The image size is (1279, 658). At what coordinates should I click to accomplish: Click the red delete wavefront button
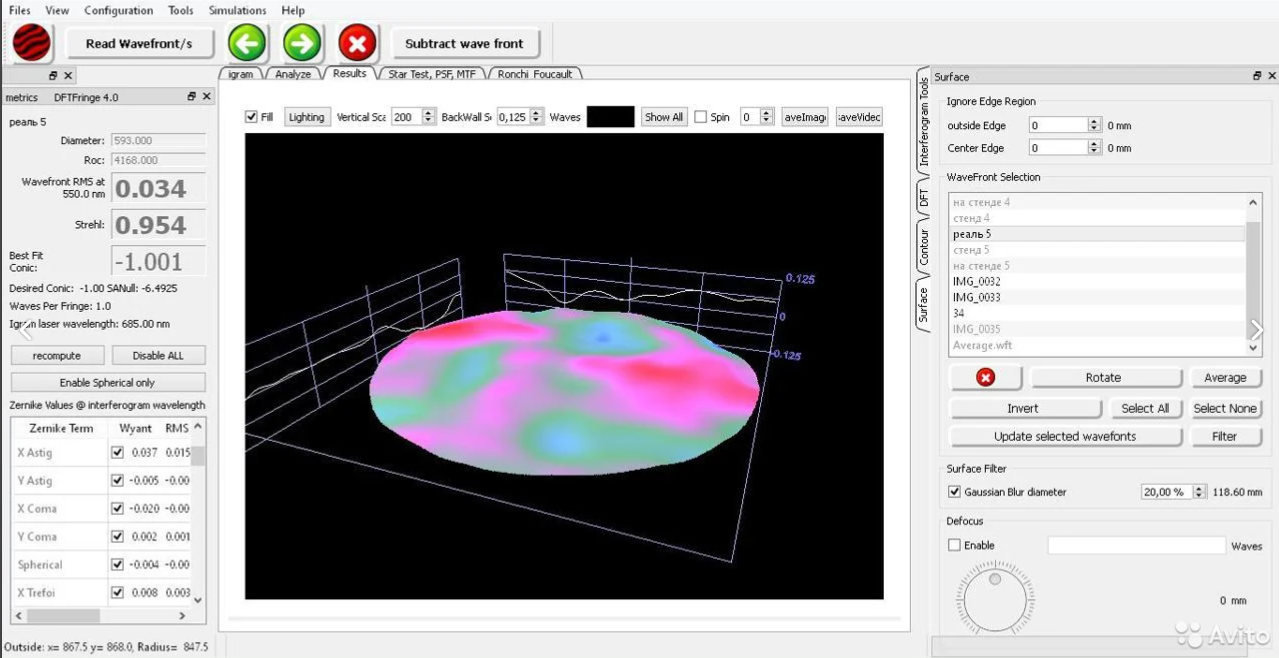point(985,377)
